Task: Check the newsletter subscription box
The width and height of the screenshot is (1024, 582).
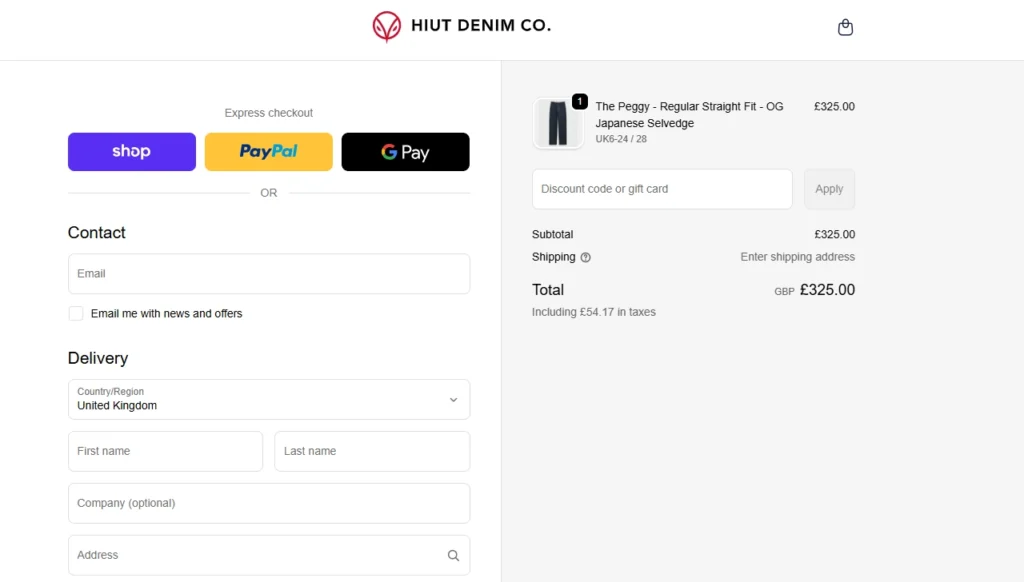Action: (x=75, y=313)
